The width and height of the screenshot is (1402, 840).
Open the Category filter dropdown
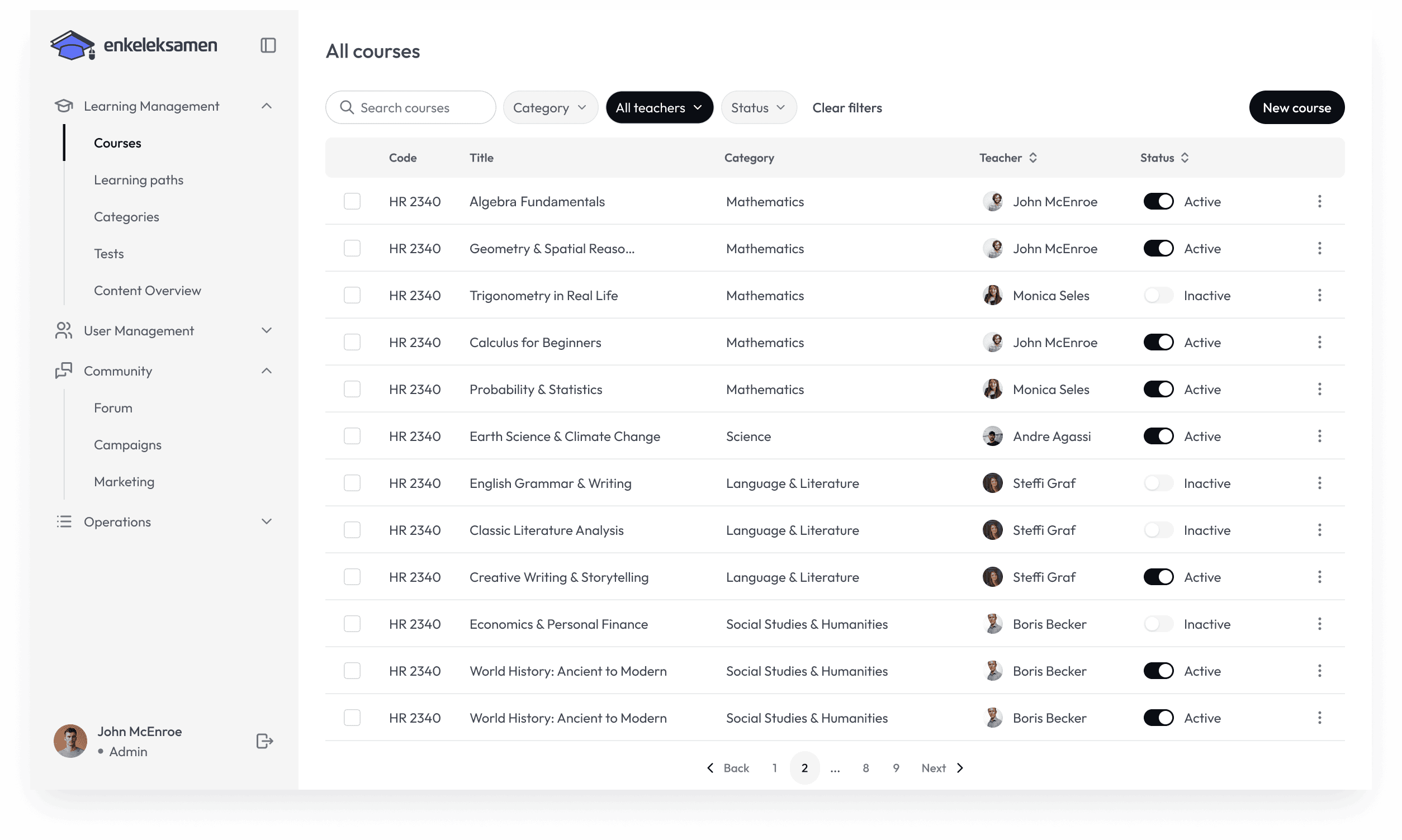(550, 107)
